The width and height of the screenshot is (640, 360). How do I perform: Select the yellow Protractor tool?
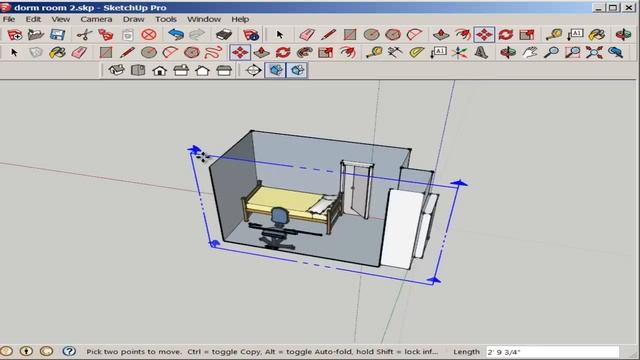(x=416, y=52)
